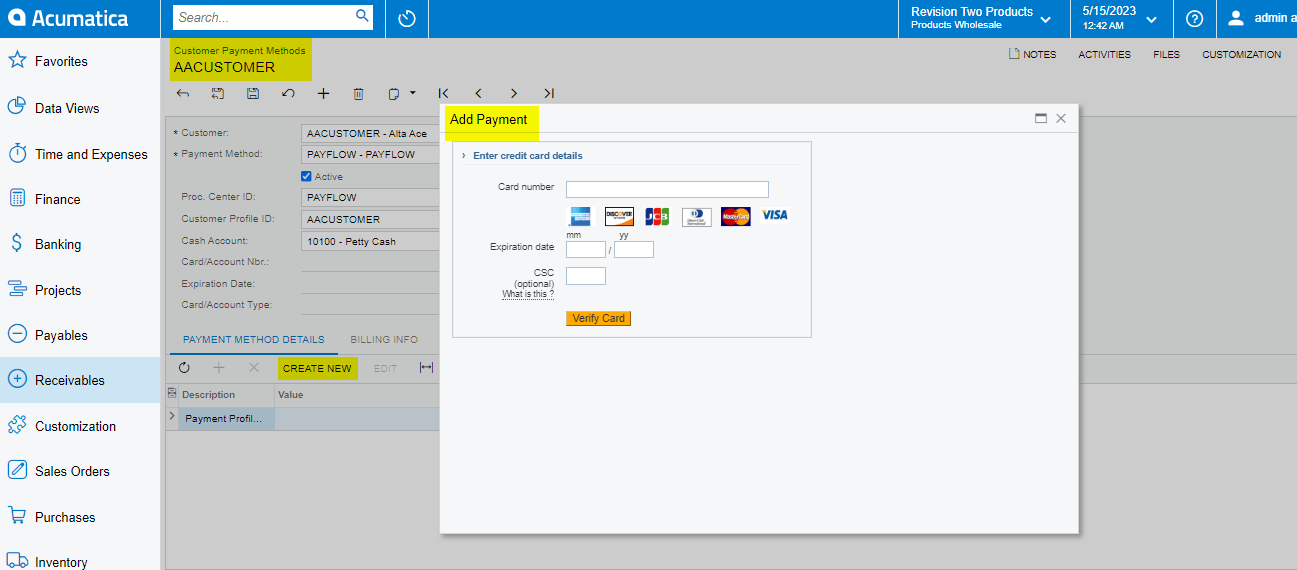Open the Help question mark icon
This screenshot has width=1297, height=570.
(1194, 18)
